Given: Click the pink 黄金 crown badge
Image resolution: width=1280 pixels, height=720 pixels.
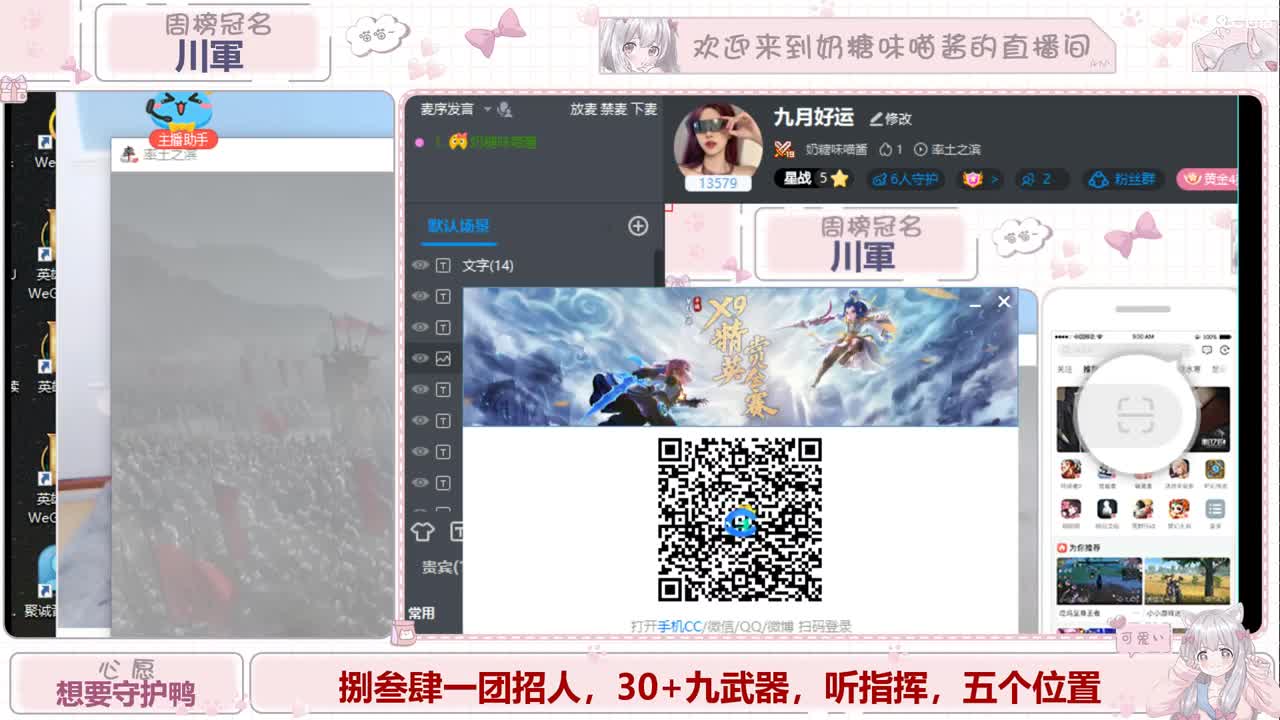Looking at the screenshot, I should (x=1207, y=179).
